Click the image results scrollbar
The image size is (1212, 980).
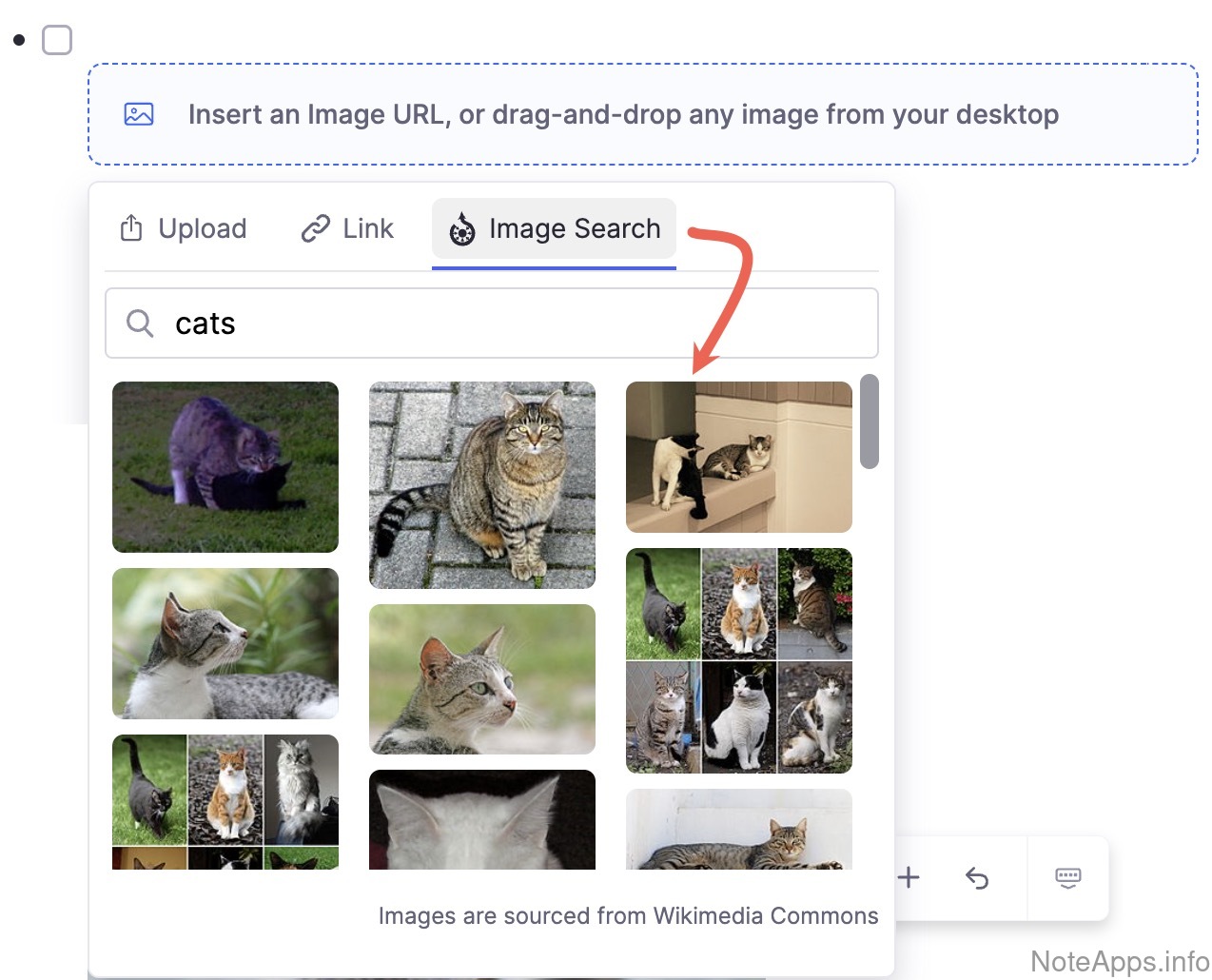pyautogui.click(x=869, y=421)
